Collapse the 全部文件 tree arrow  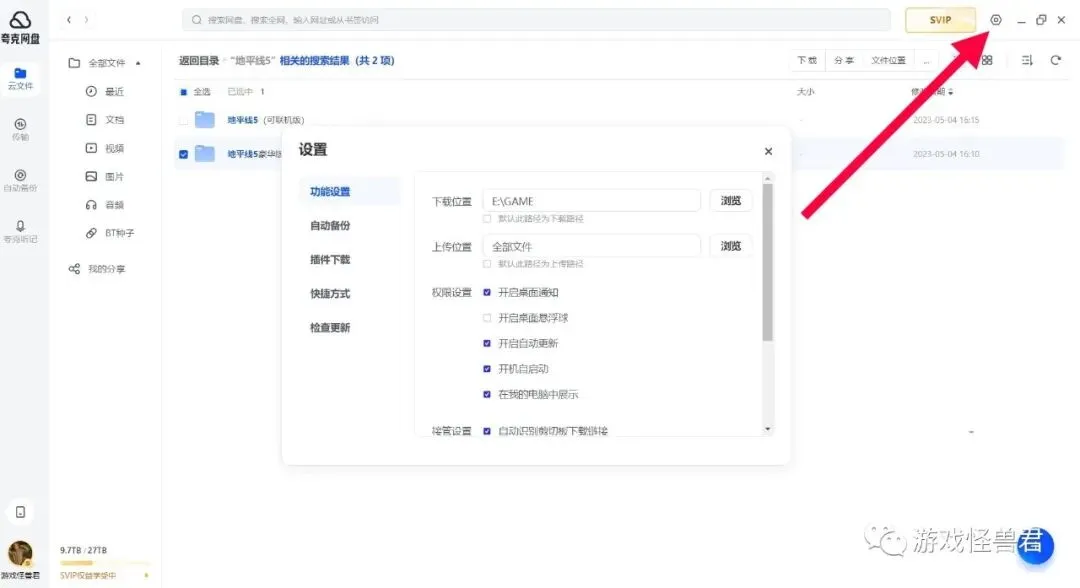coord(138,63)
